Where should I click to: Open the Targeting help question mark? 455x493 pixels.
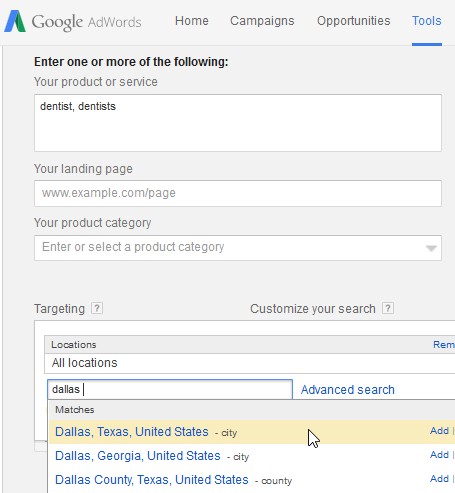97,308
